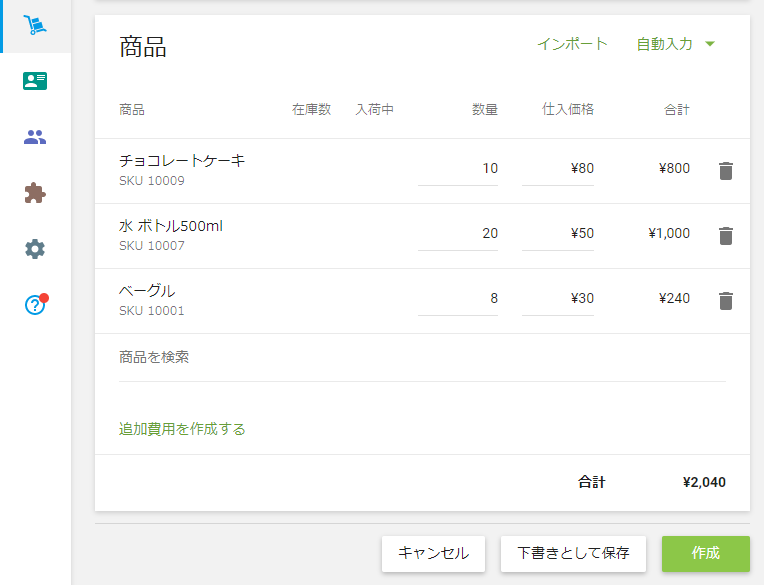Open the customers people icon
The width and height of the screenshot is (764, 585).
35,138
